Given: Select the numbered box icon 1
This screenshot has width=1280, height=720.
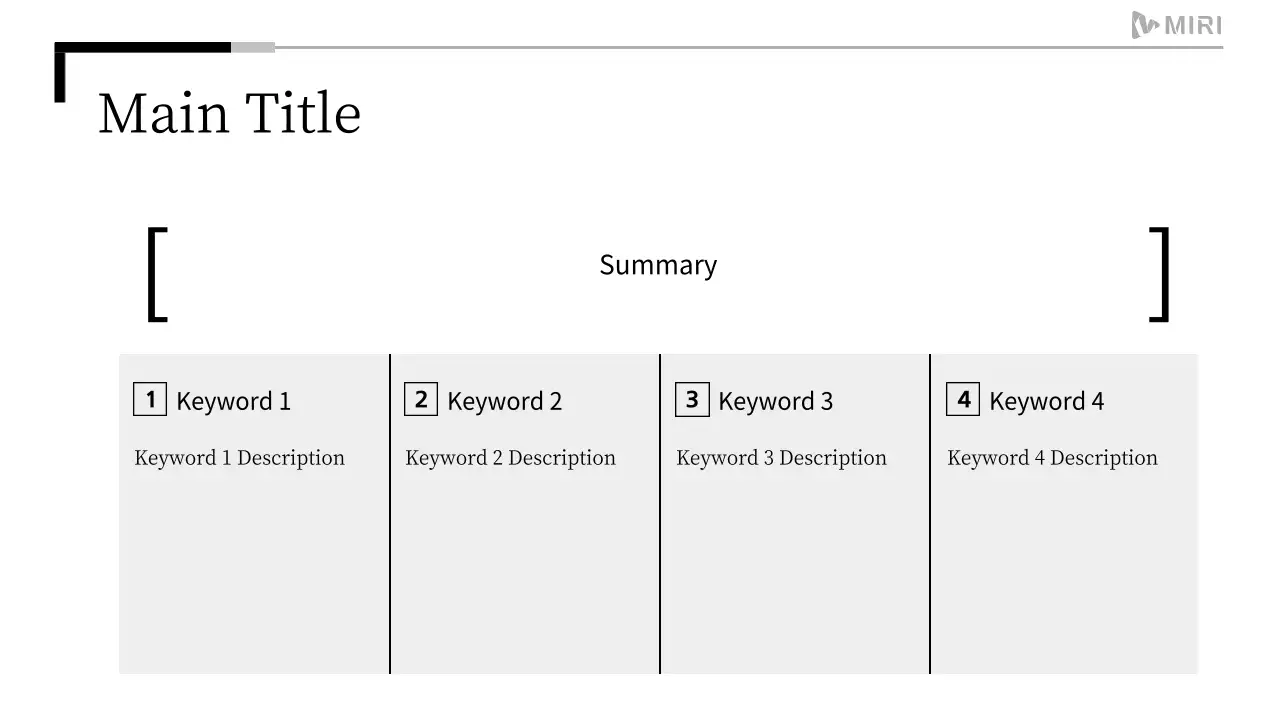Looking at the screenshot, I should pyautogui.click(x=150, y=400).
